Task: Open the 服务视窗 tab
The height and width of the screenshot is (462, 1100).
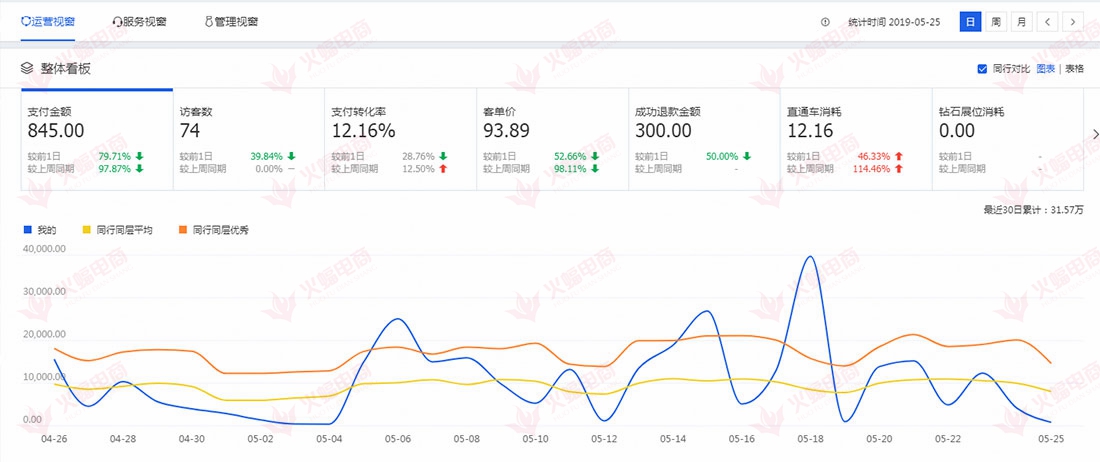Action: 142,21
